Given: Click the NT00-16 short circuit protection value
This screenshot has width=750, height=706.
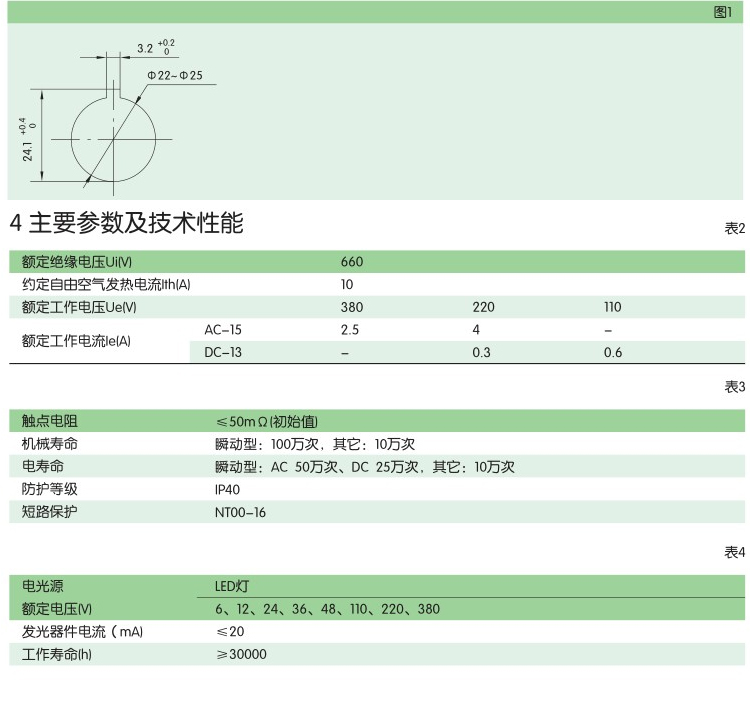Looking at the screenshot, I should [x=240, y=512].
